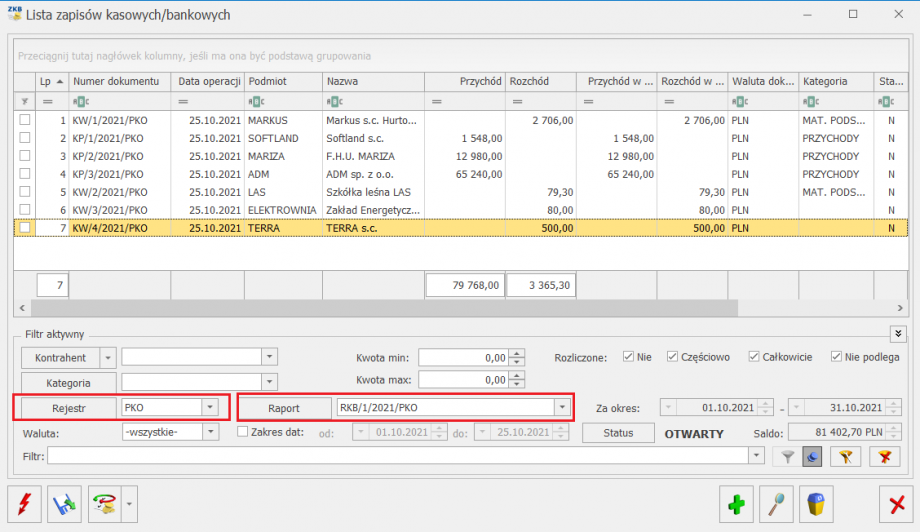Tick checkbox for row KW/1/2021/PKO
The image size is (920, 532).
25,120
